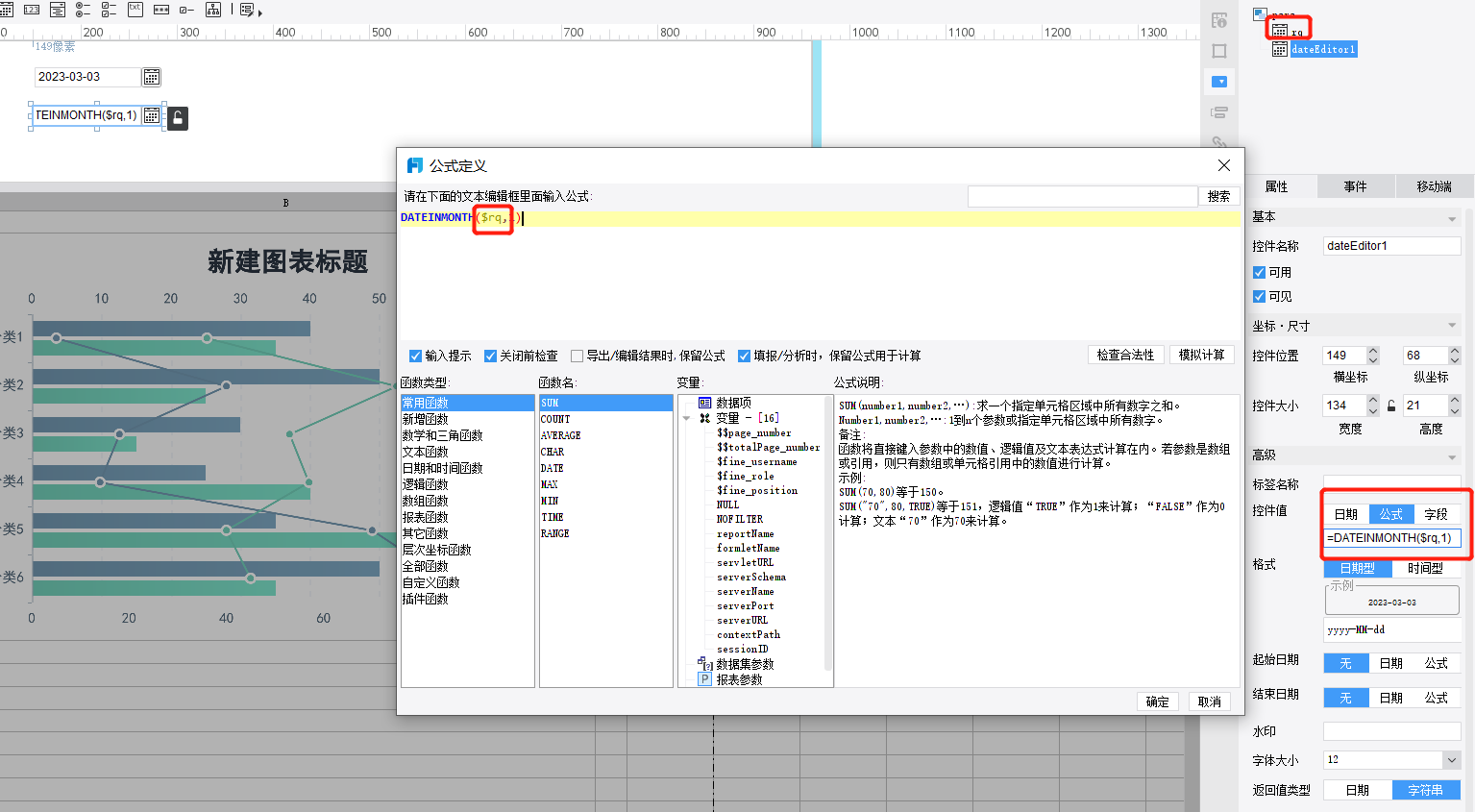Click calendar icon of rq tree node
This screenshot has height=812, width=1475.
(1280, 30)
